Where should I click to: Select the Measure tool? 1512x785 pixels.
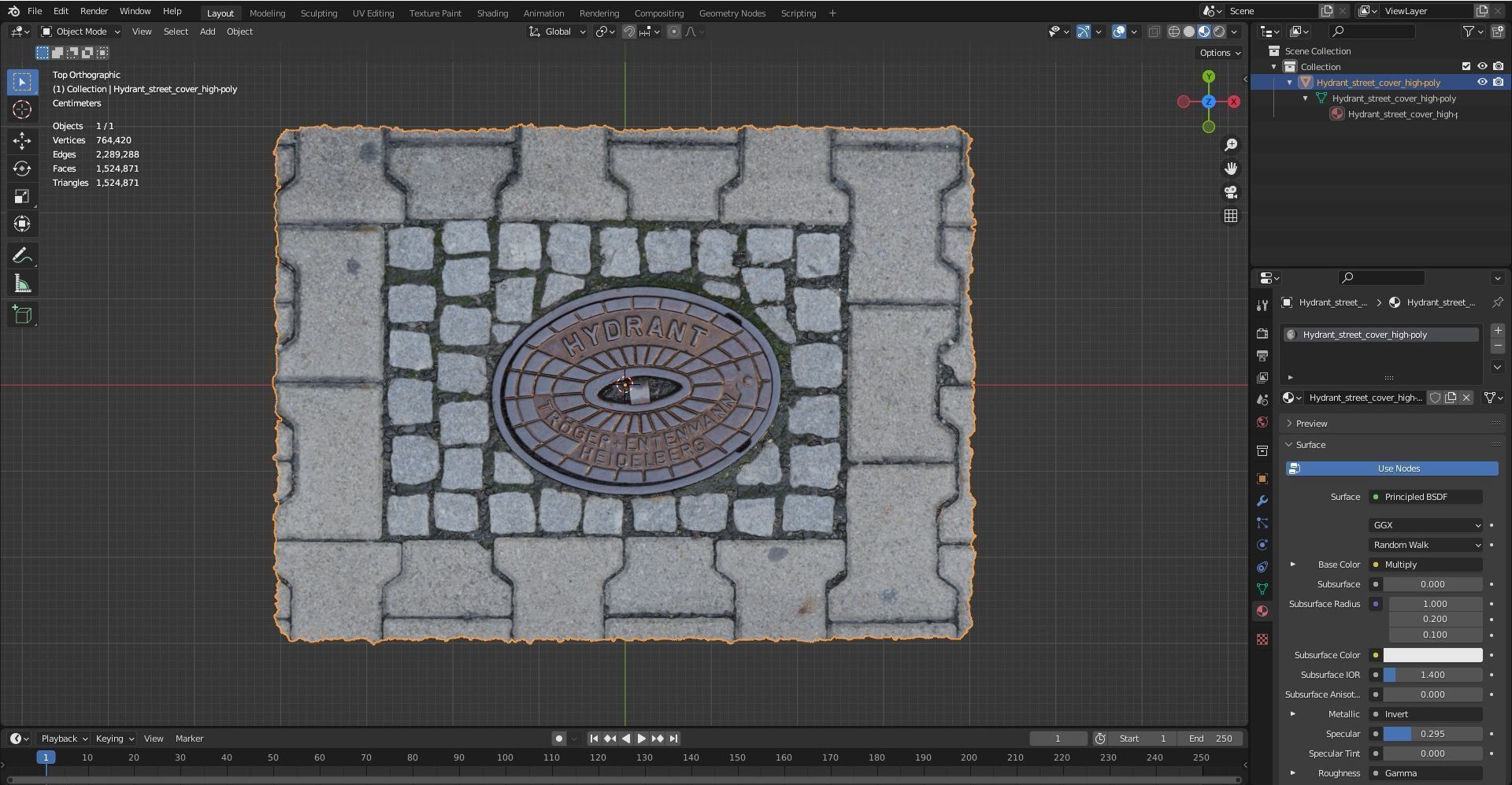(22, 283)
